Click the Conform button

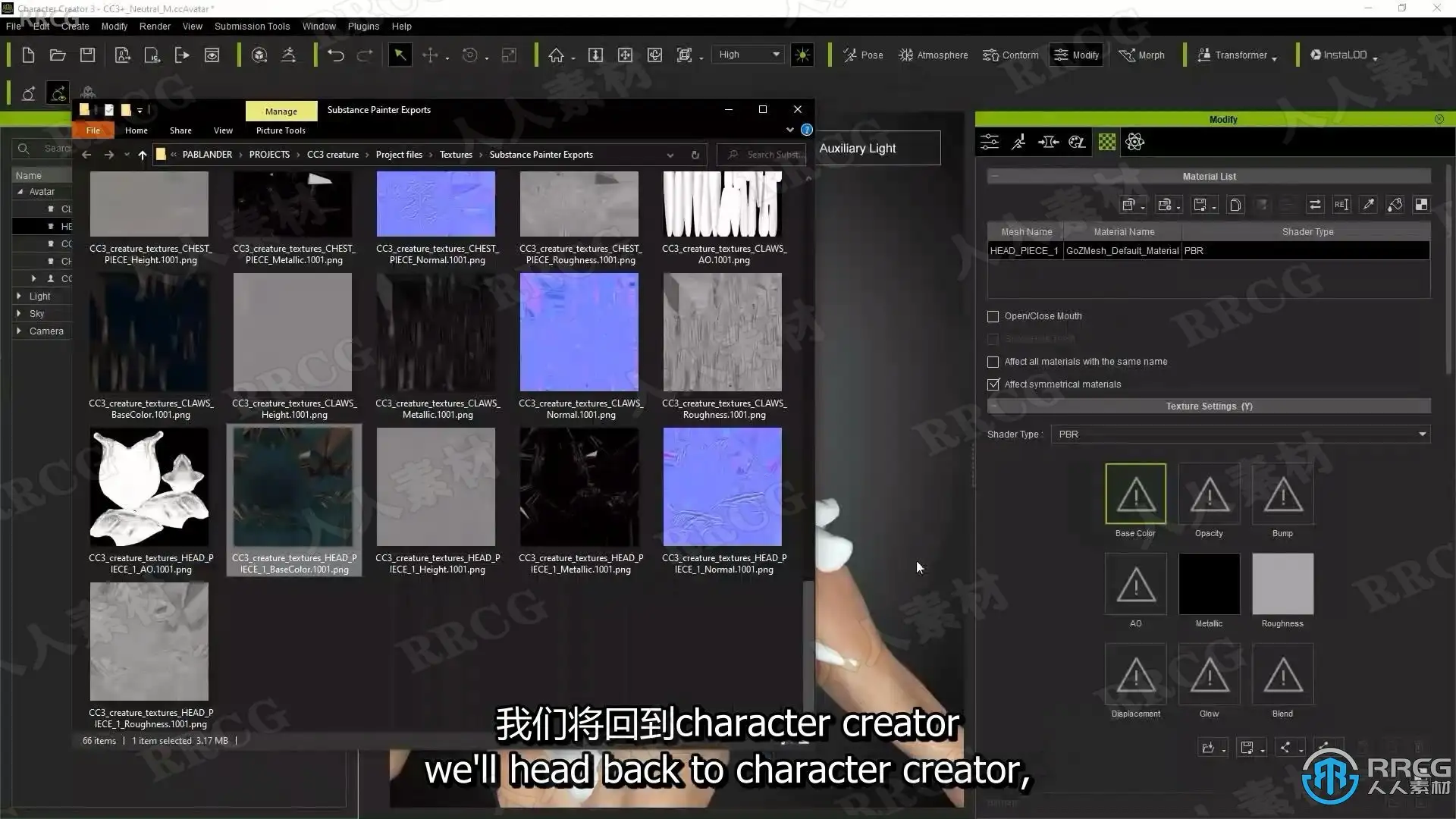1011,55
